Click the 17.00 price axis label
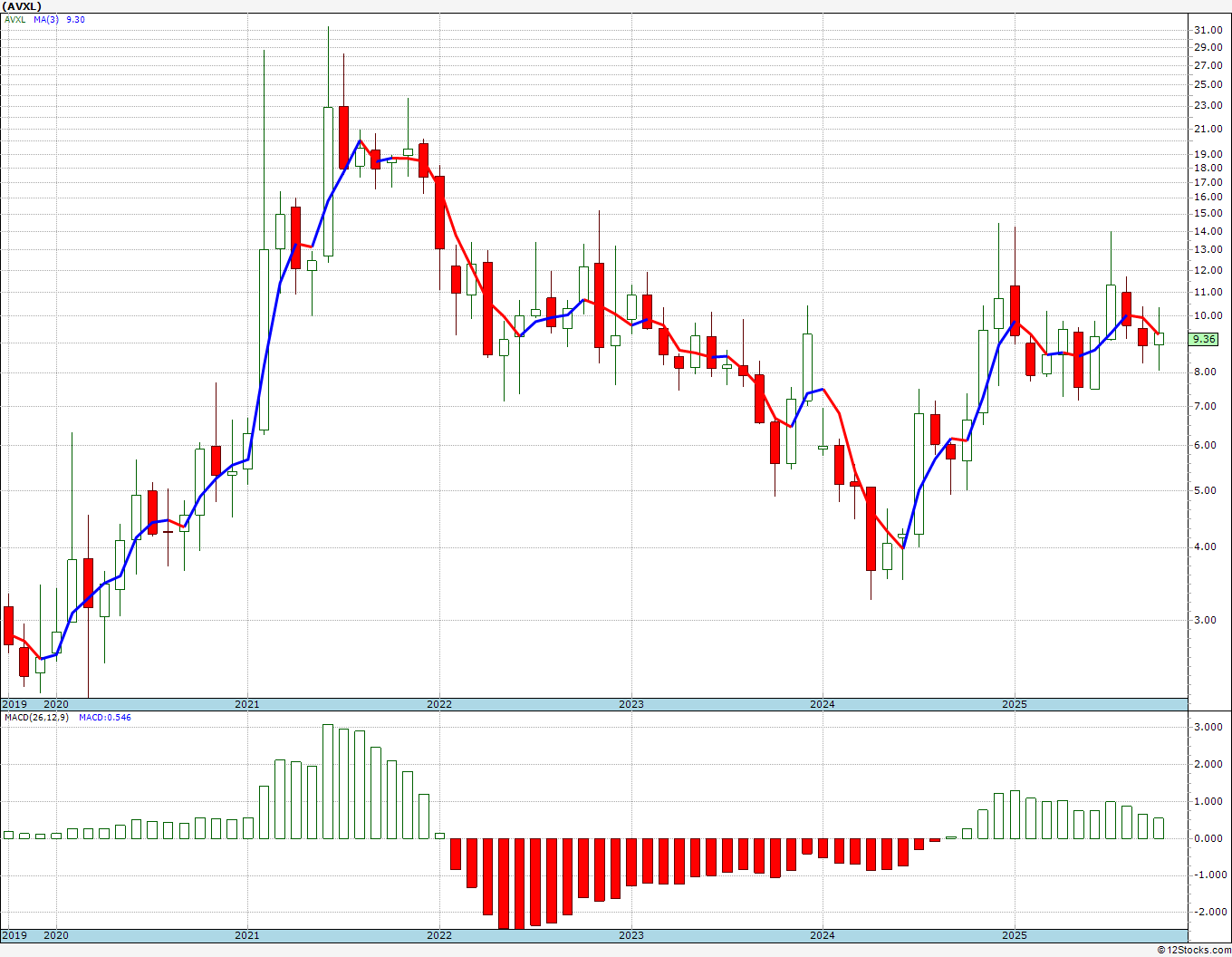Screen dimensions: 1232x957 click(x=1208, y=181)
